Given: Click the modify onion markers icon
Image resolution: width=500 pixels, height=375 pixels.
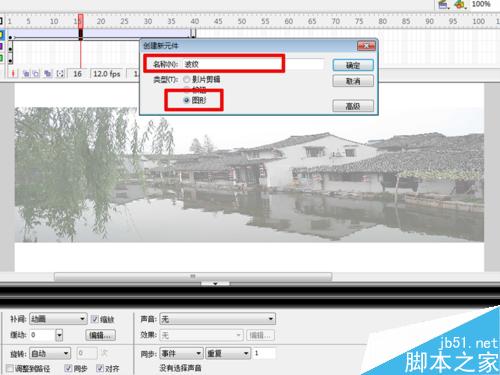Looking at the screenshot, I should tap(60, 73).
